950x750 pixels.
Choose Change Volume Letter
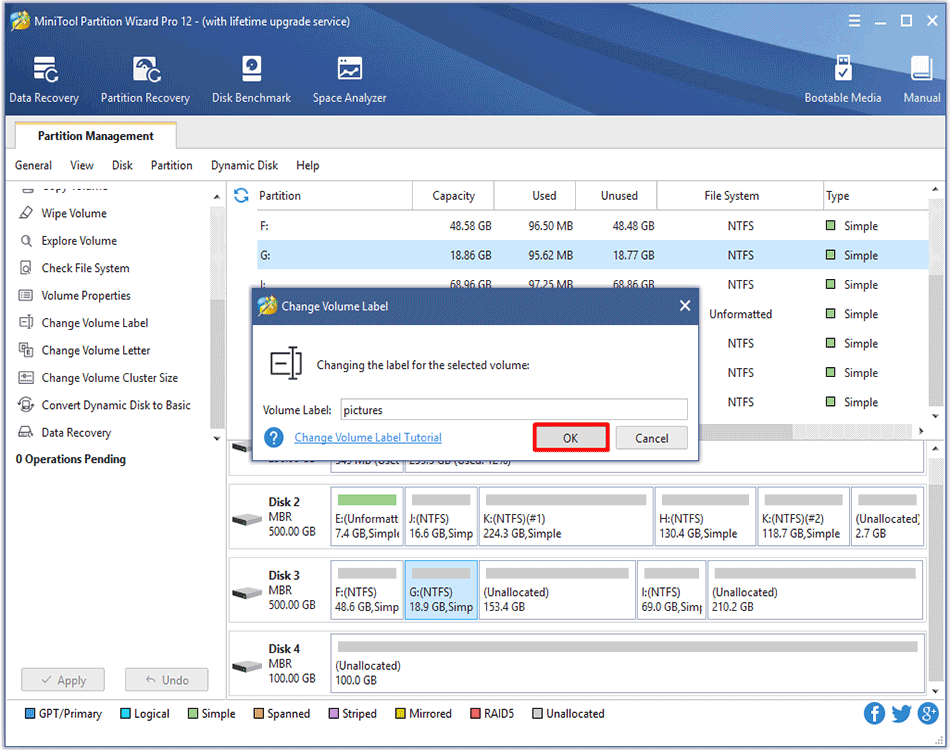(96, 350)
